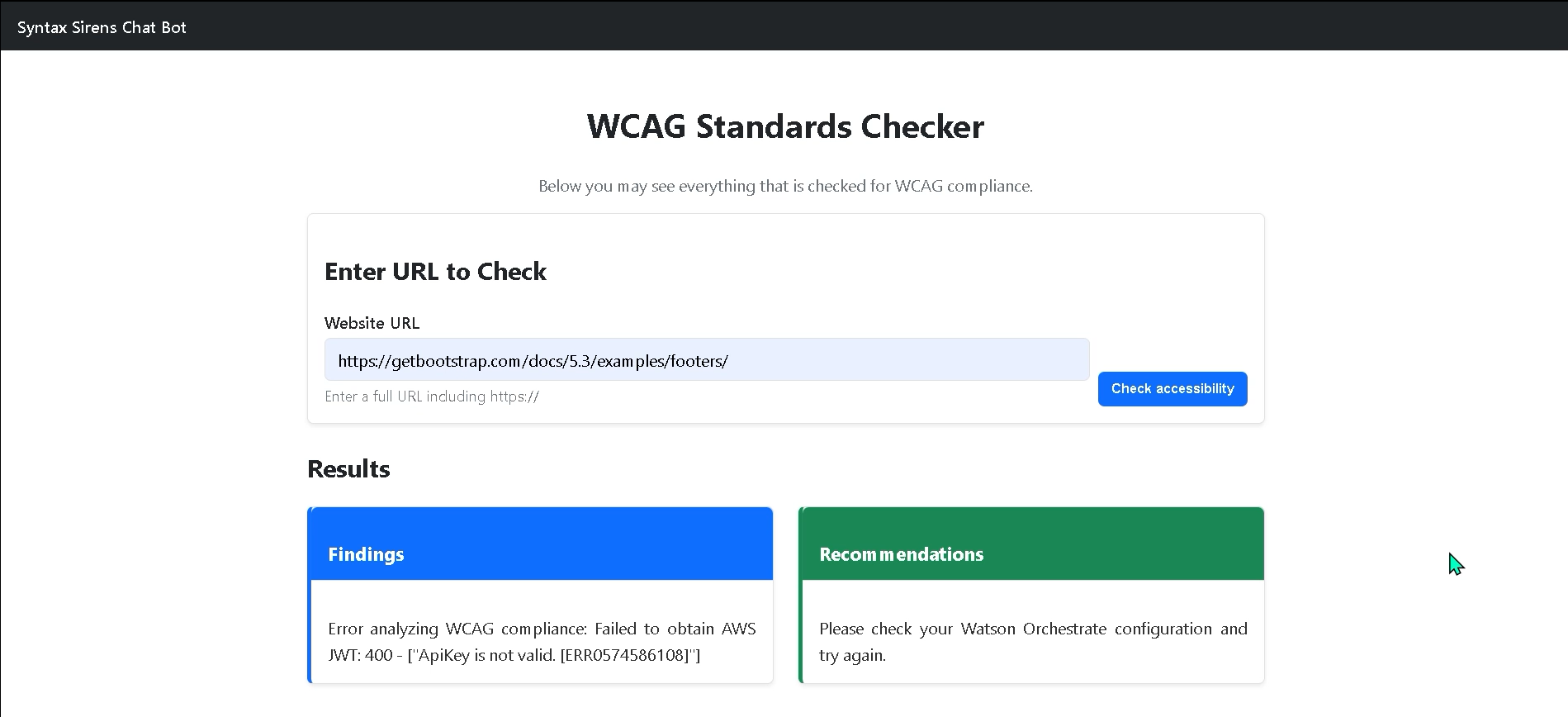Click the Website URL label

coord(372,322)
